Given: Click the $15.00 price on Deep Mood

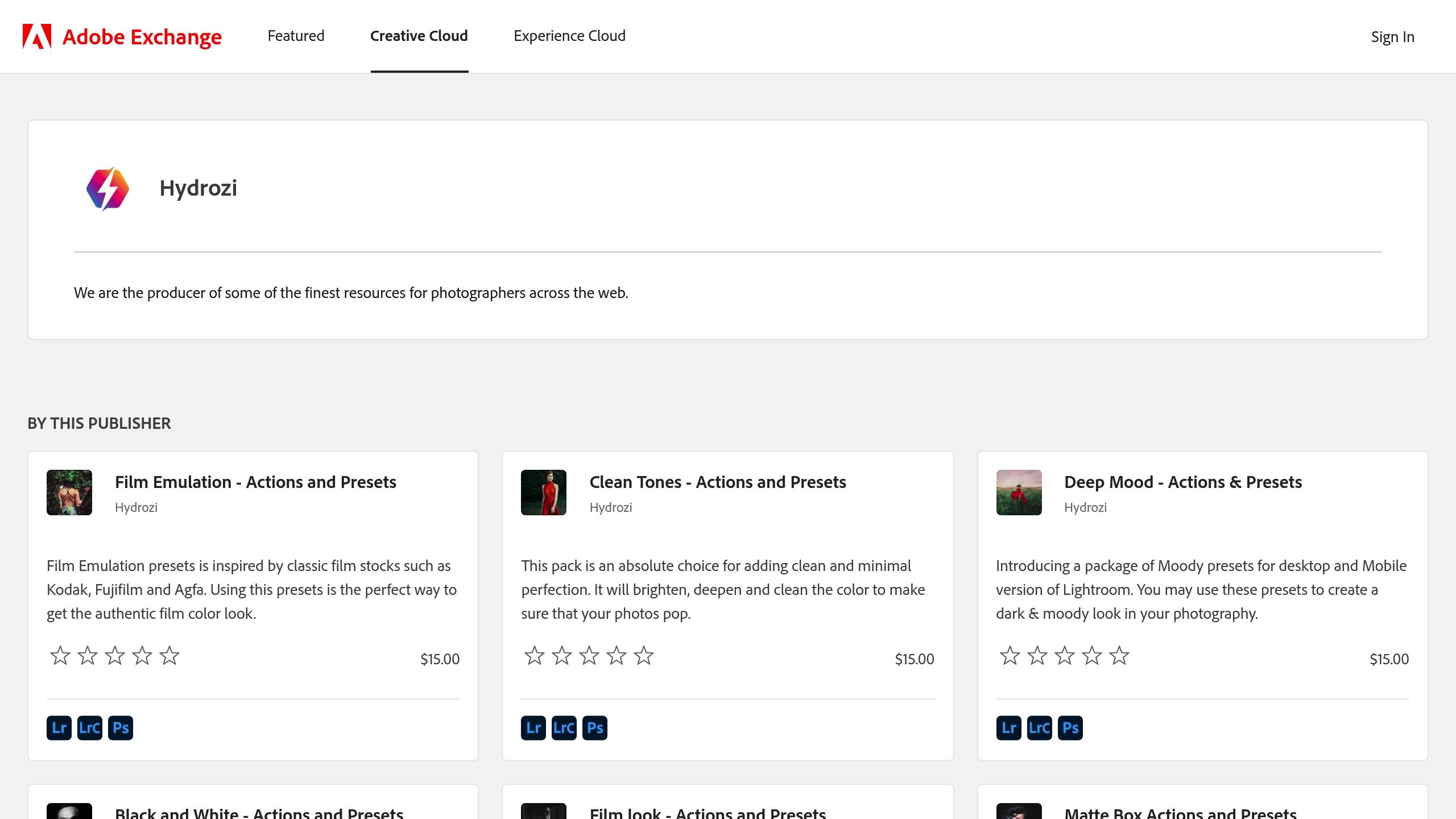Looking at the screenshot, I should coord(1389,659).
